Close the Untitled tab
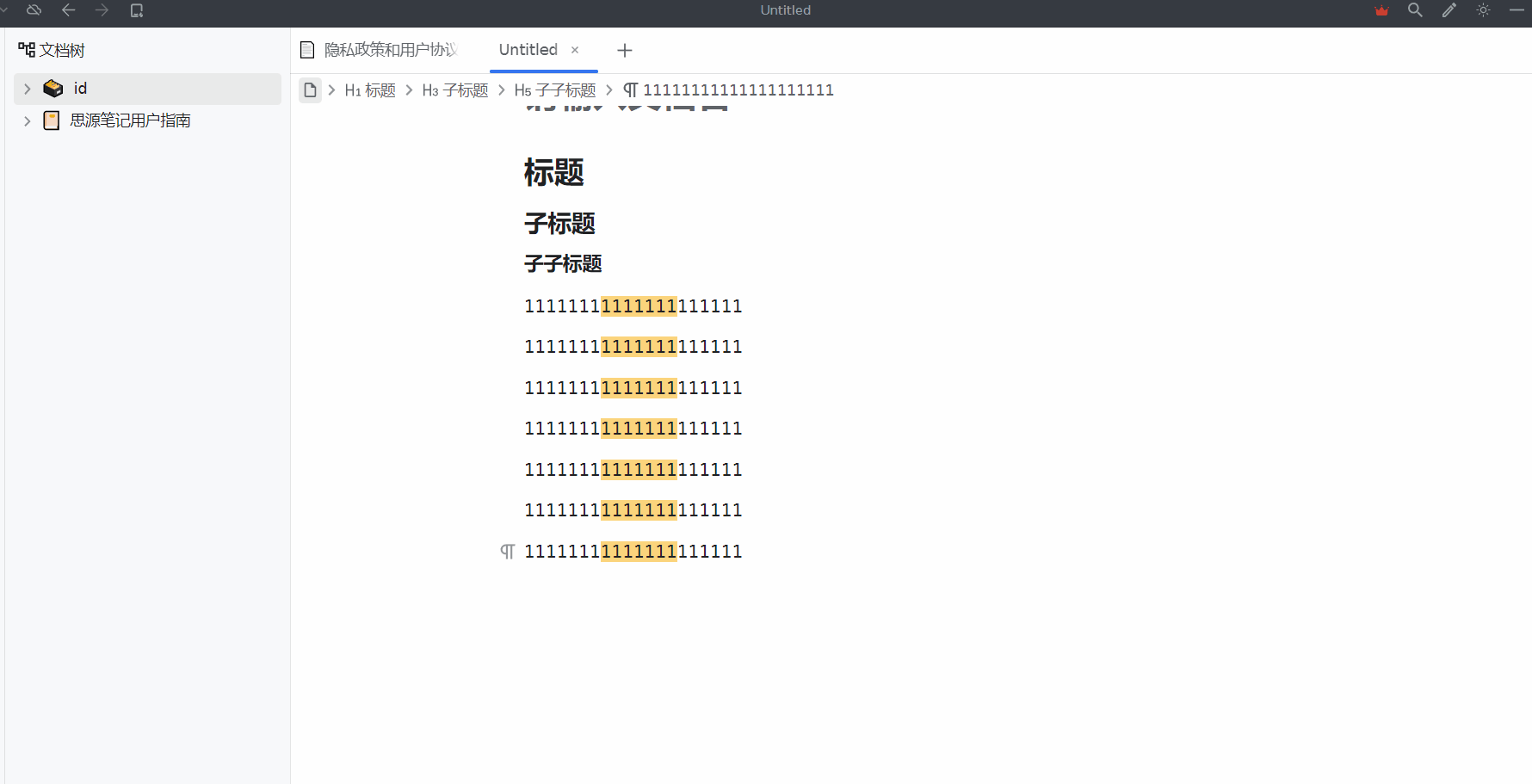The height and width of the screenshot is (784, 1532). click(575, 50)
